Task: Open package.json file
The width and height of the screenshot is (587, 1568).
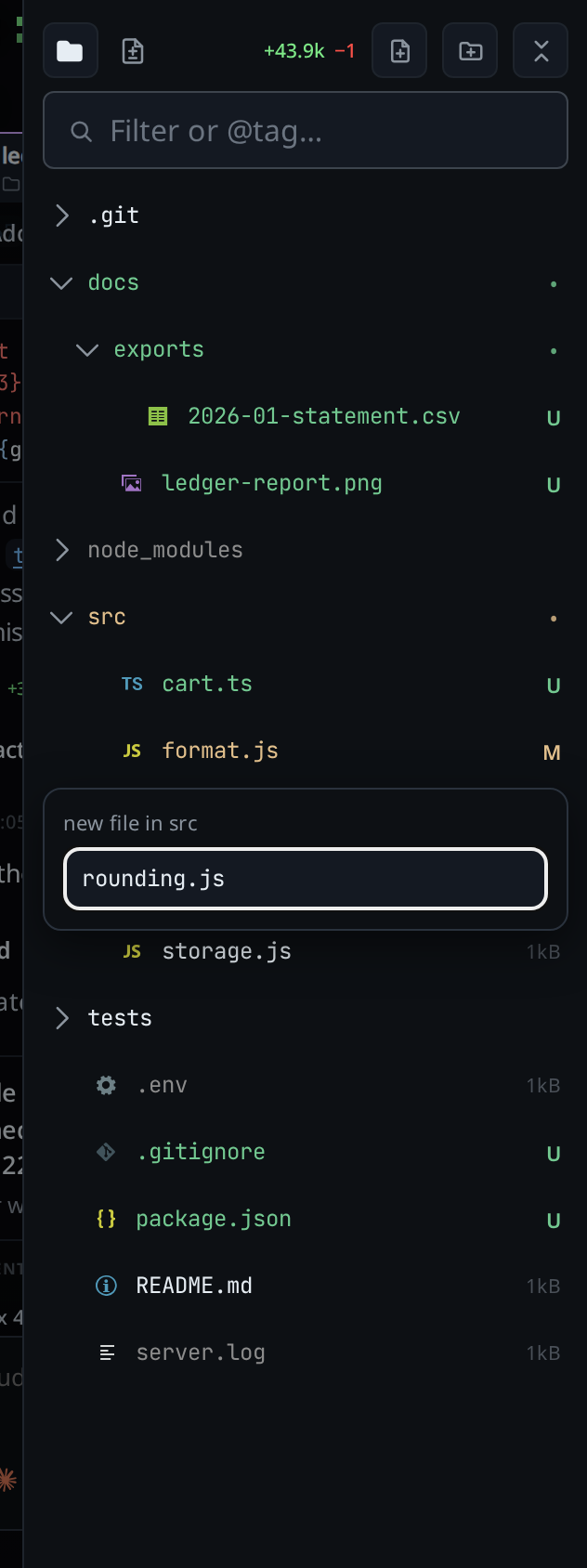Action: pos(214,1219)
